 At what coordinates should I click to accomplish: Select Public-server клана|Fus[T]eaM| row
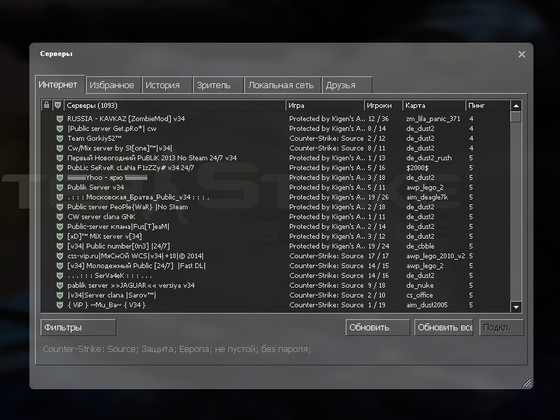click(x=275, y=227)
